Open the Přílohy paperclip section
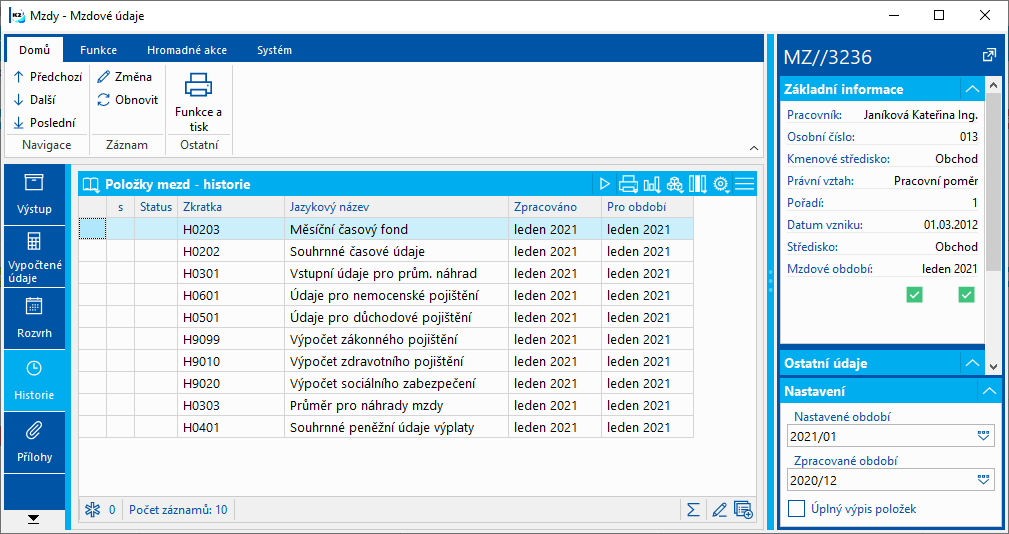Image resolution: width=1009 pixels, height=534 pixels. click(34, 443)
